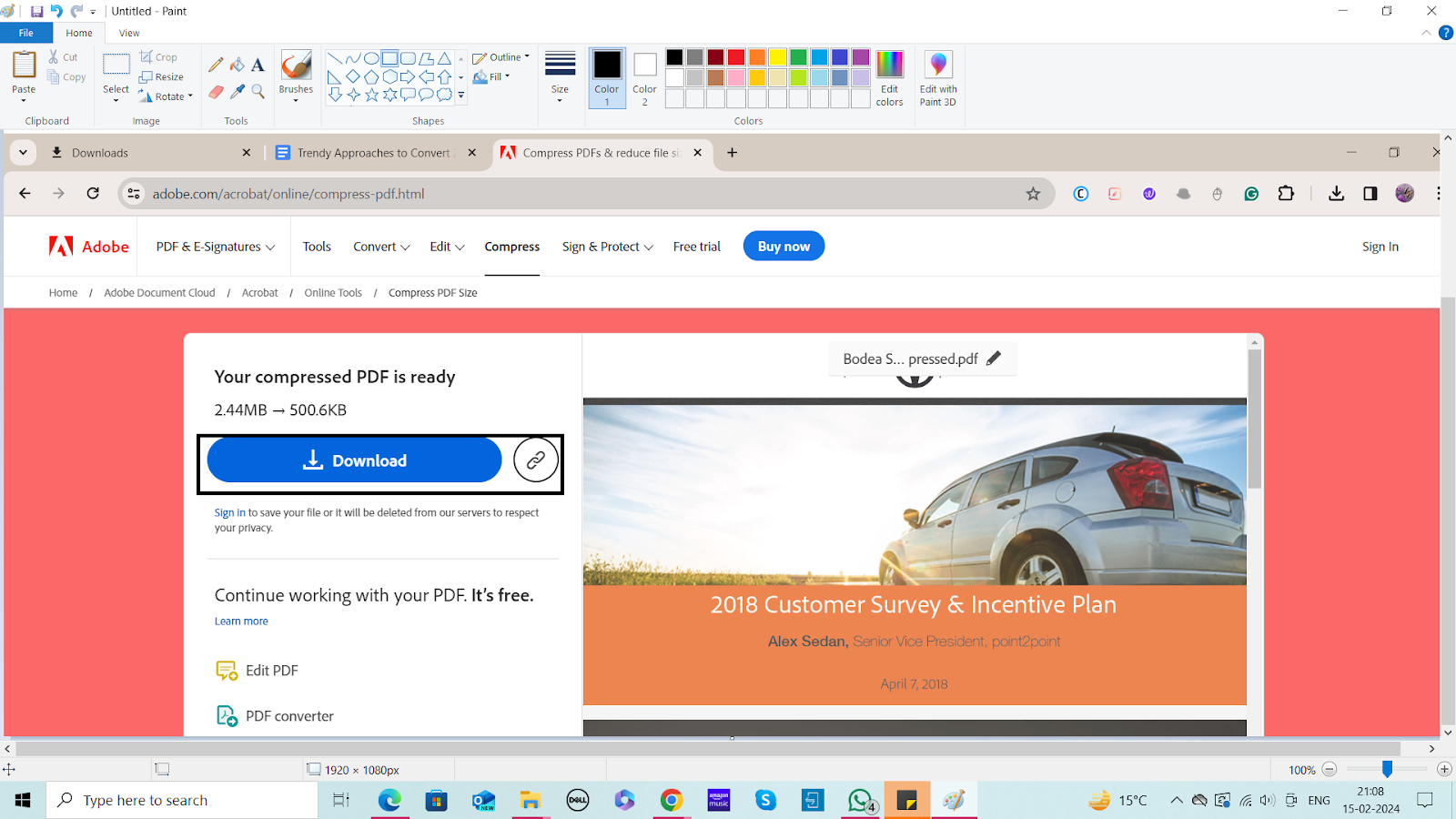This screenshot has width=1456, height=819.
Task: Select the Color 2 swatch box
Action: point(645,78)
